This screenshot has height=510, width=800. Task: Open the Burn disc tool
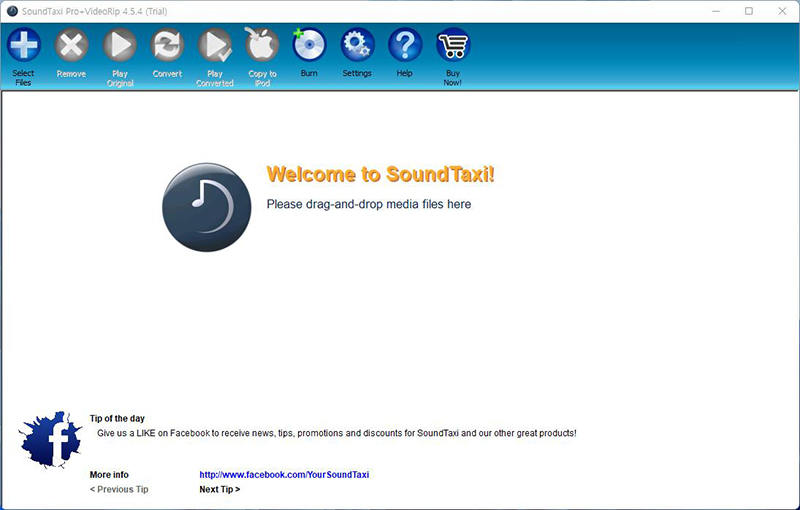(x=309, y=45)
